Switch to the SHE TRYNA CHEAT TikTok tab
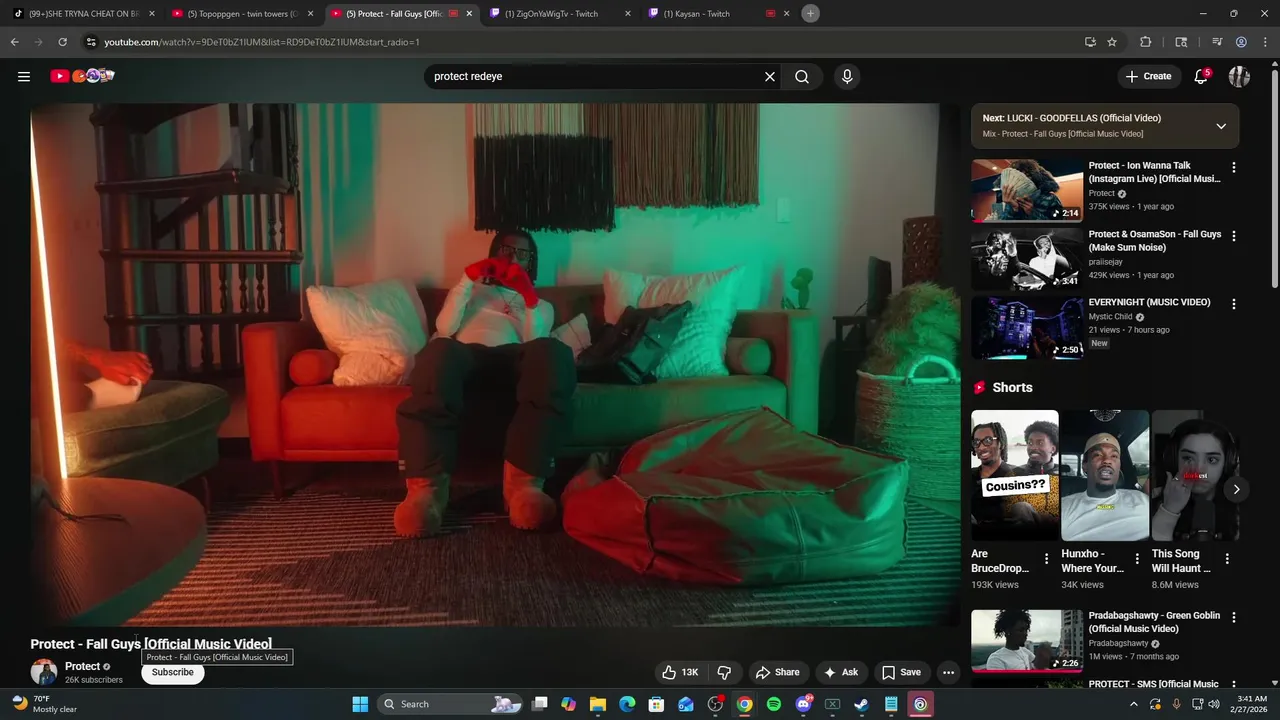The image size is (1280, 720). pyautogui.click(x=85, y=14)
